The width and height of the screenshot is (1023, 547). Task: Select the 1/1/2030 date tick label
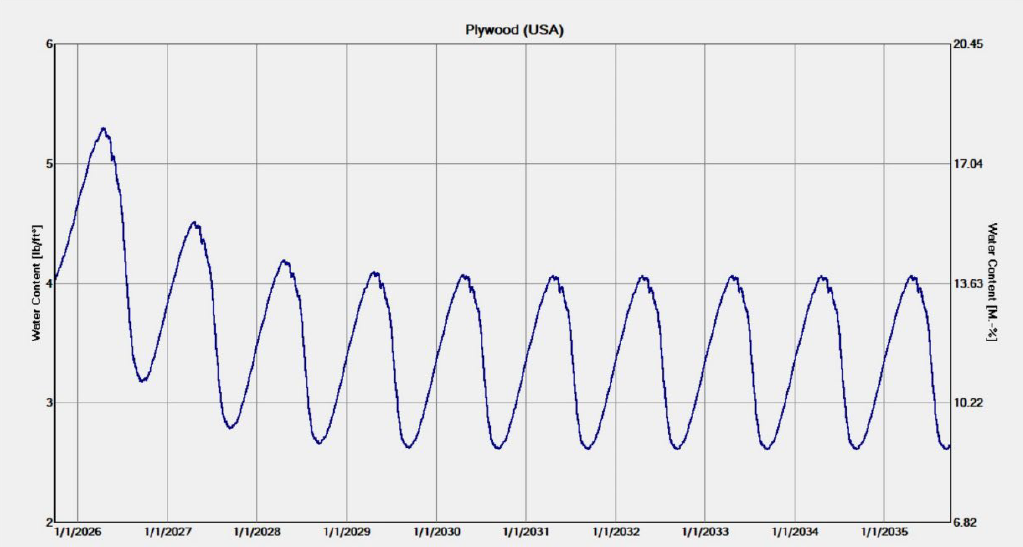[436, 533]
